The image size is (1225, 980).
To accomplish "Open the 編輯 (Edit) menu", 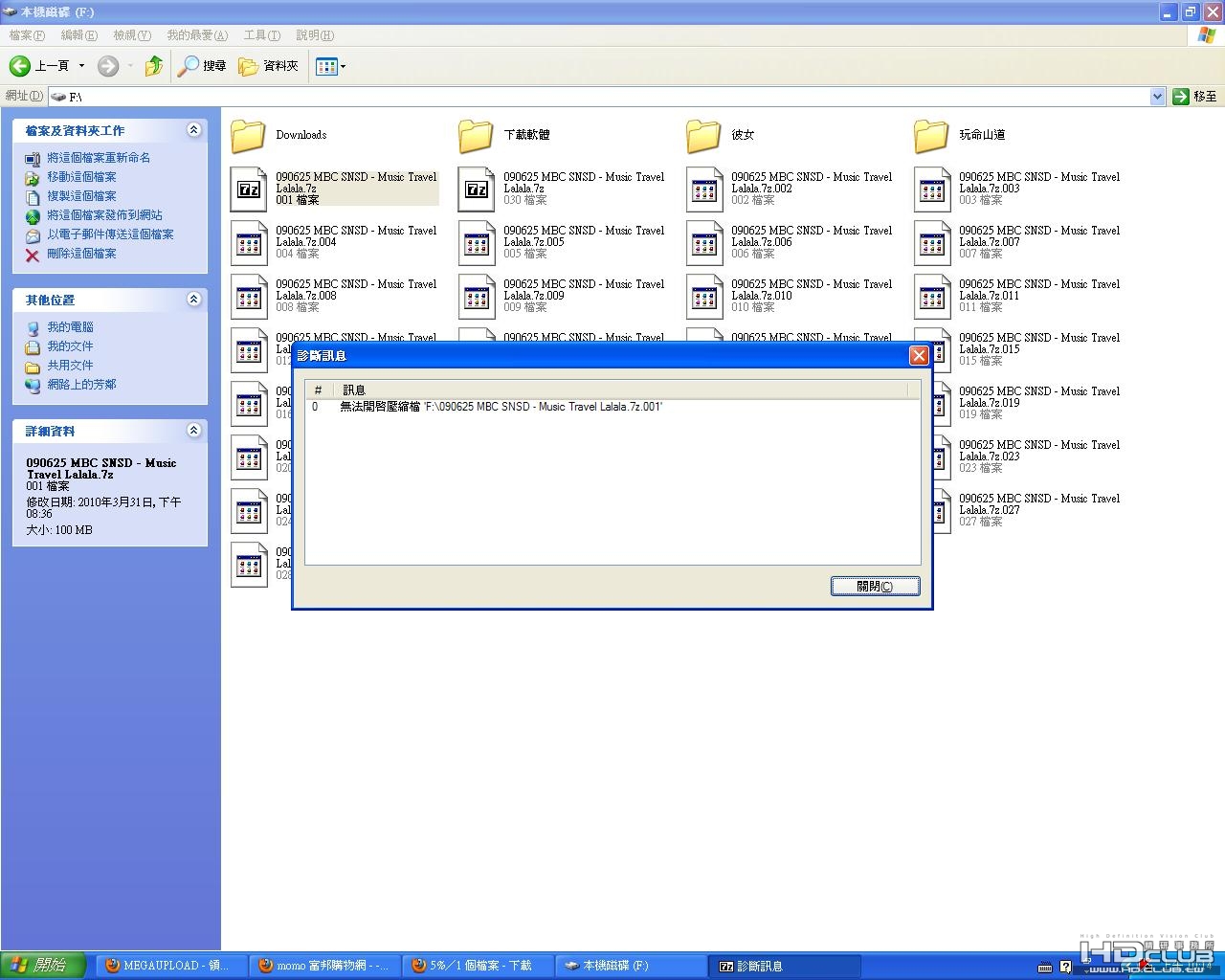I will click(78, 35).
